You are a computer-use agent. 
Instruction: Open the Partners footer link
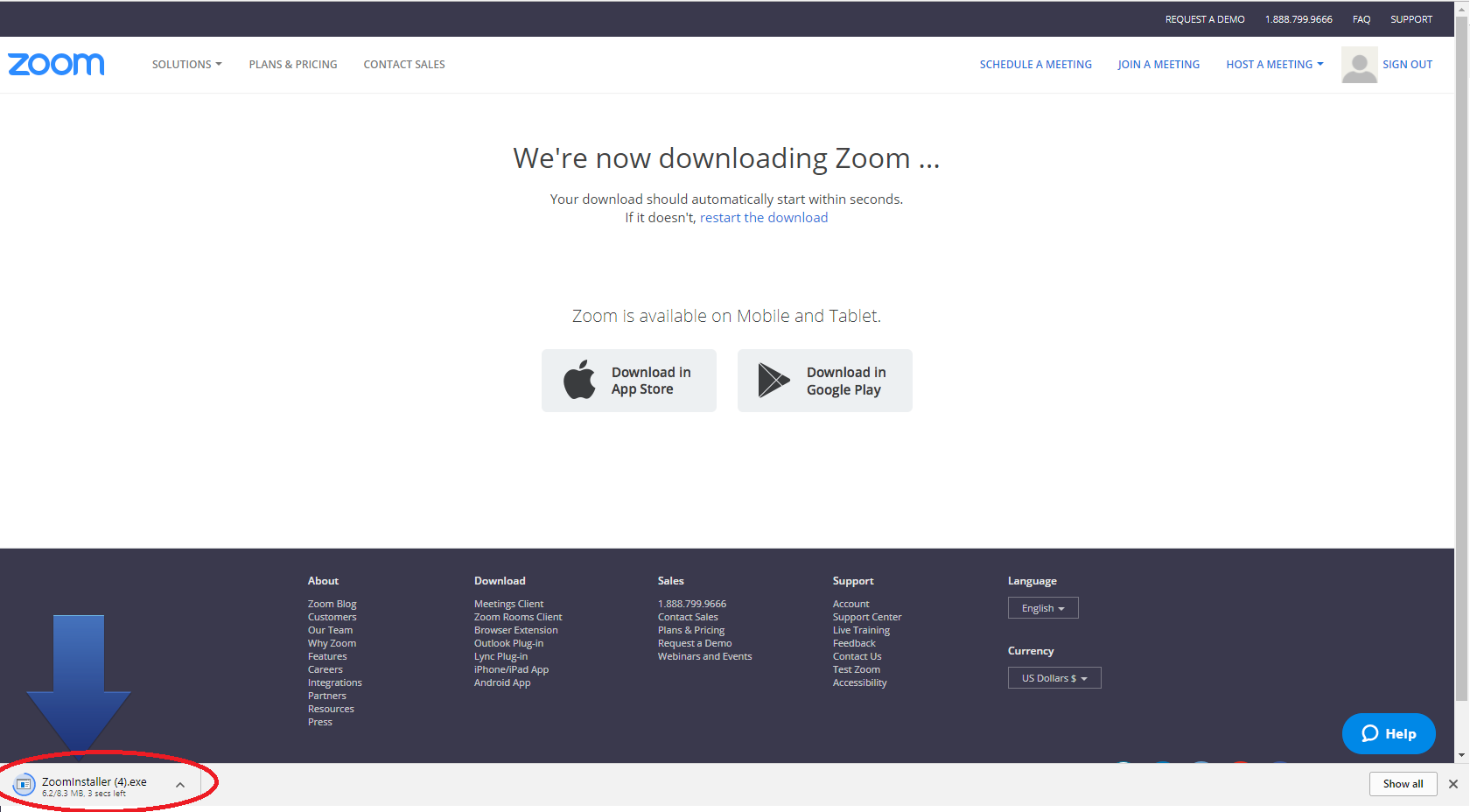(x=327, y=696)
